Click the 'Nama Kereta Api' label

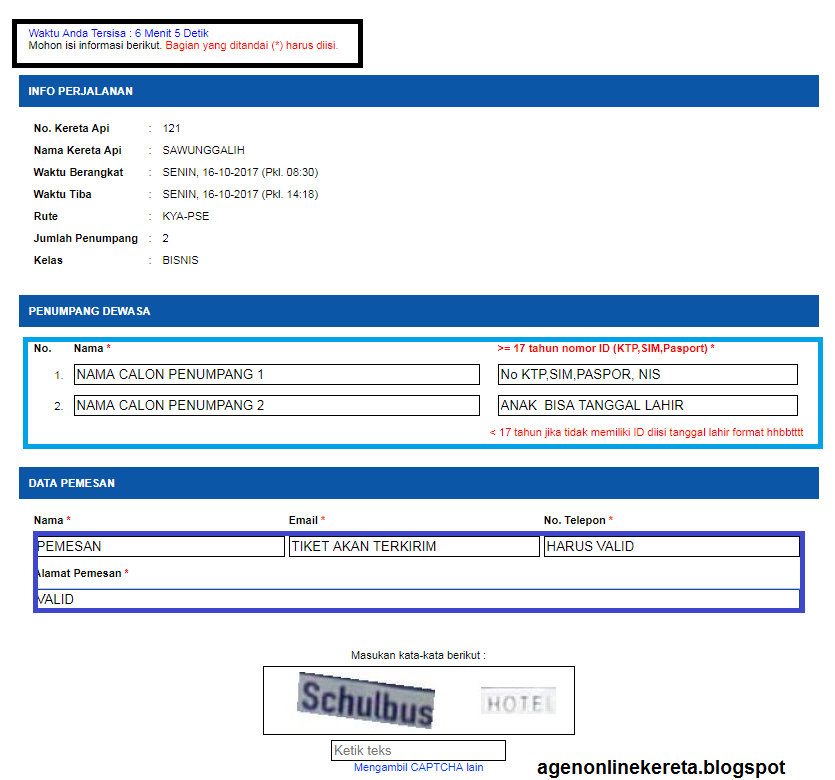78,150
